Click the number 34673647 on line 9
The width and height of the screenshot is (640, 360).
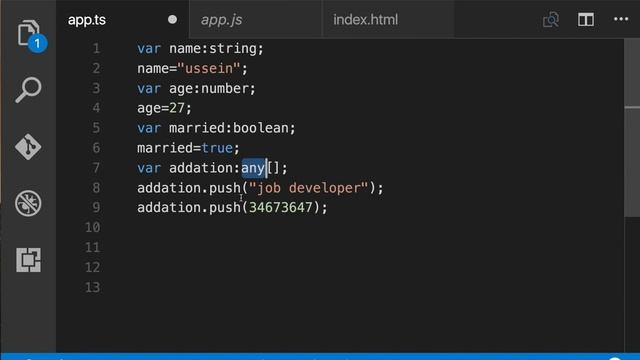click(280, 207)
